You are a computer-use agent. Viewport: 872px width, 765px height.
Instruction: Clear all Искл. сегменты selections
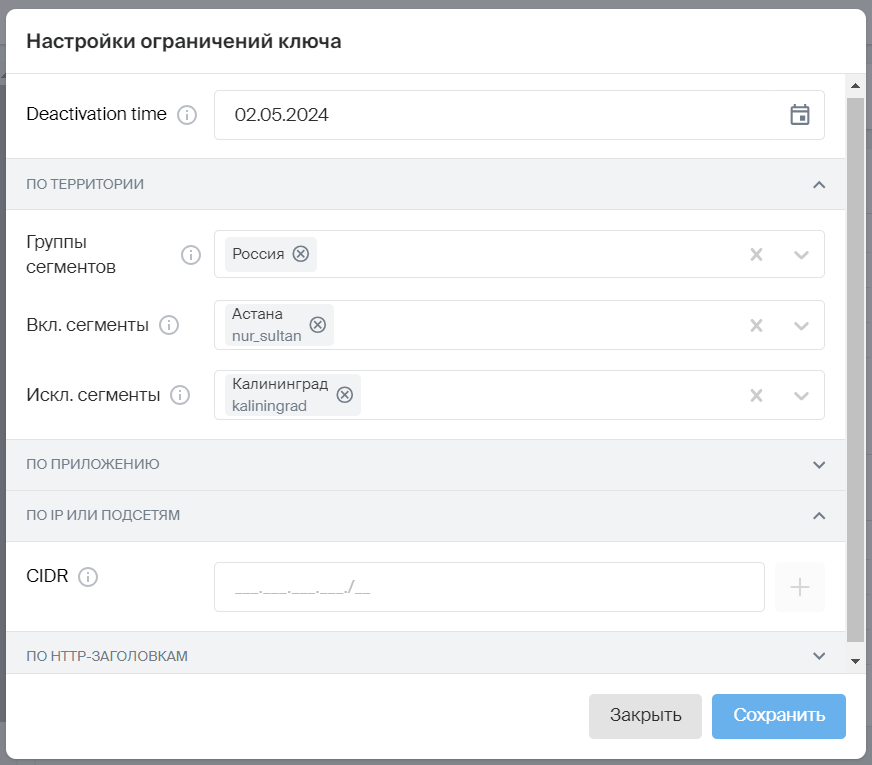[756, 395]
